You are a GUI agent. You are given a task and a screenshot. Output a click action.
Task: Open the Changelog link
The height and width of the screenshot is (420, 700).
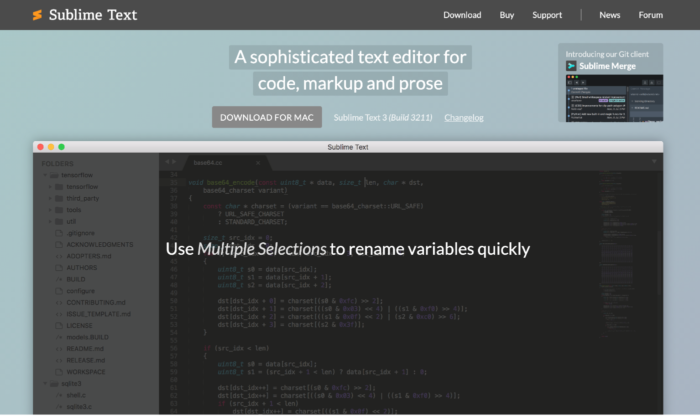pyautogui.click(x=464, y=118)
